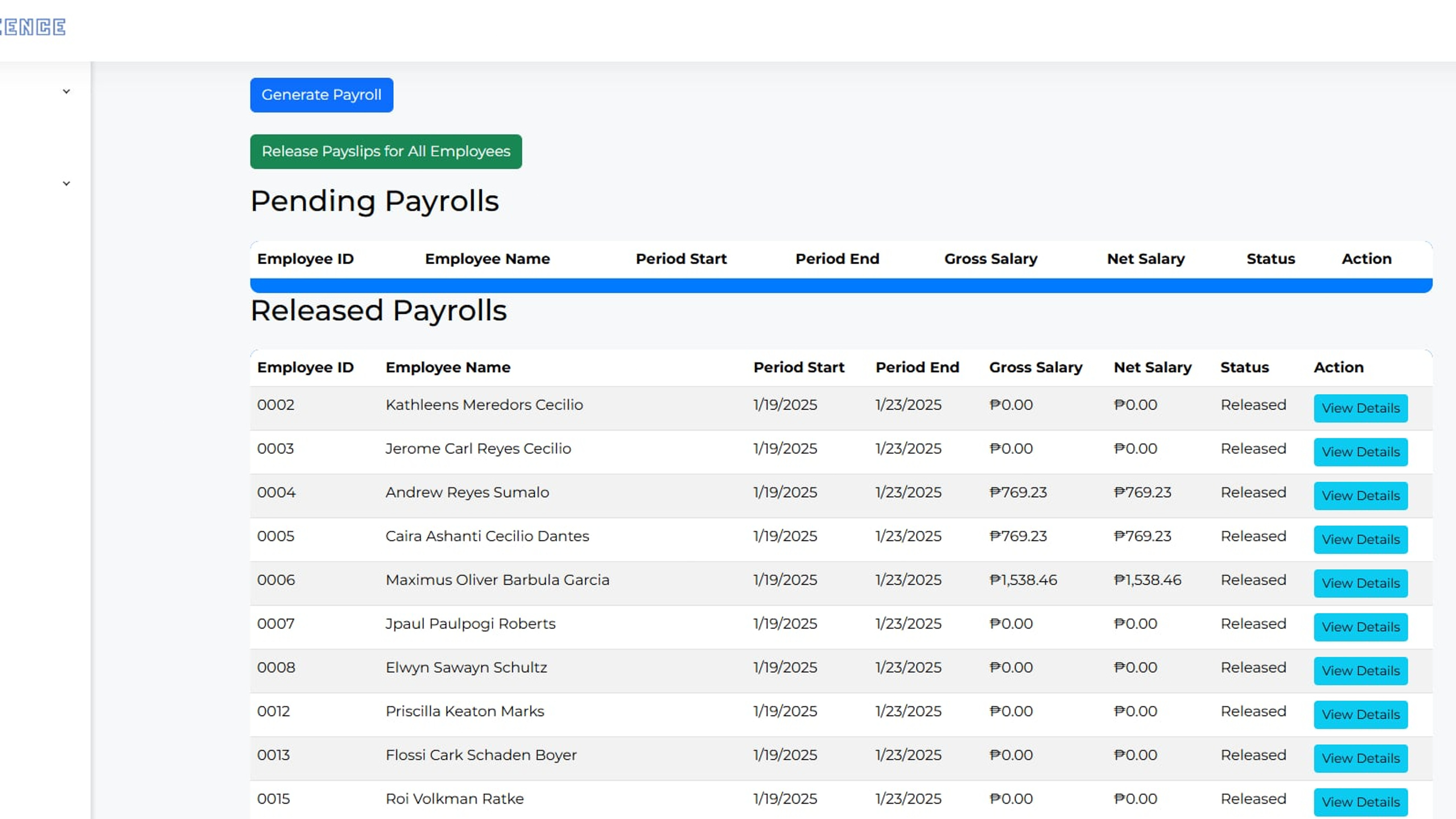
Task: Click Released status for employee 0013
Action: point(1253,755)
